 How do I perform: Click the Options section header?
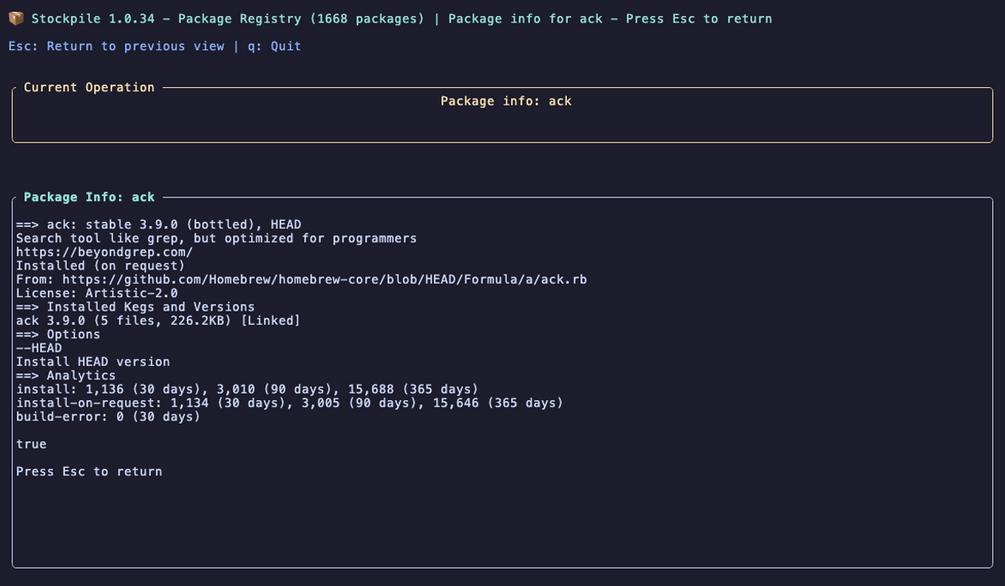[x=58, y=335]
